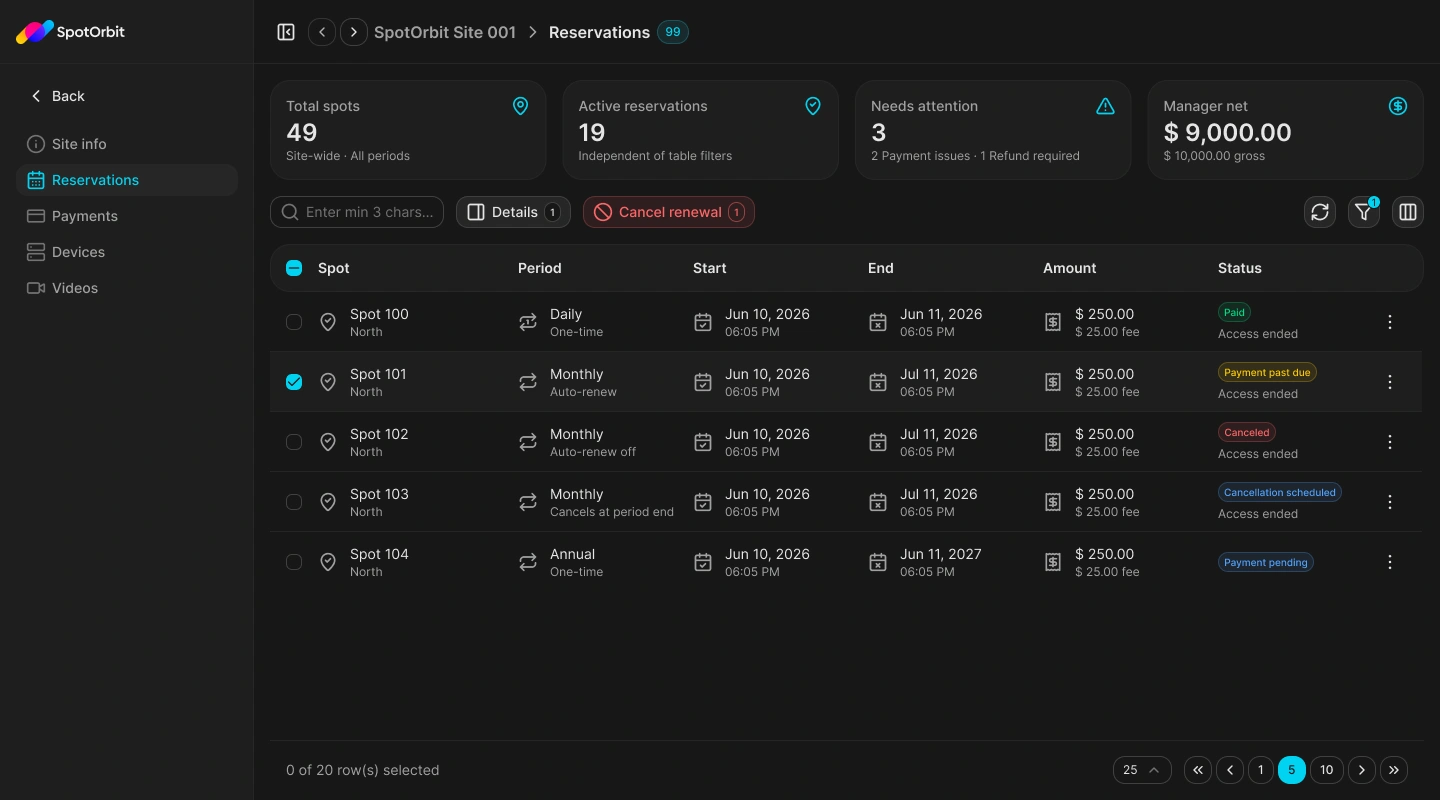Viewport: 1440px width, 800px height.
Task: Check the Spot 104 row checkbox
Action: tap(294, 562)
